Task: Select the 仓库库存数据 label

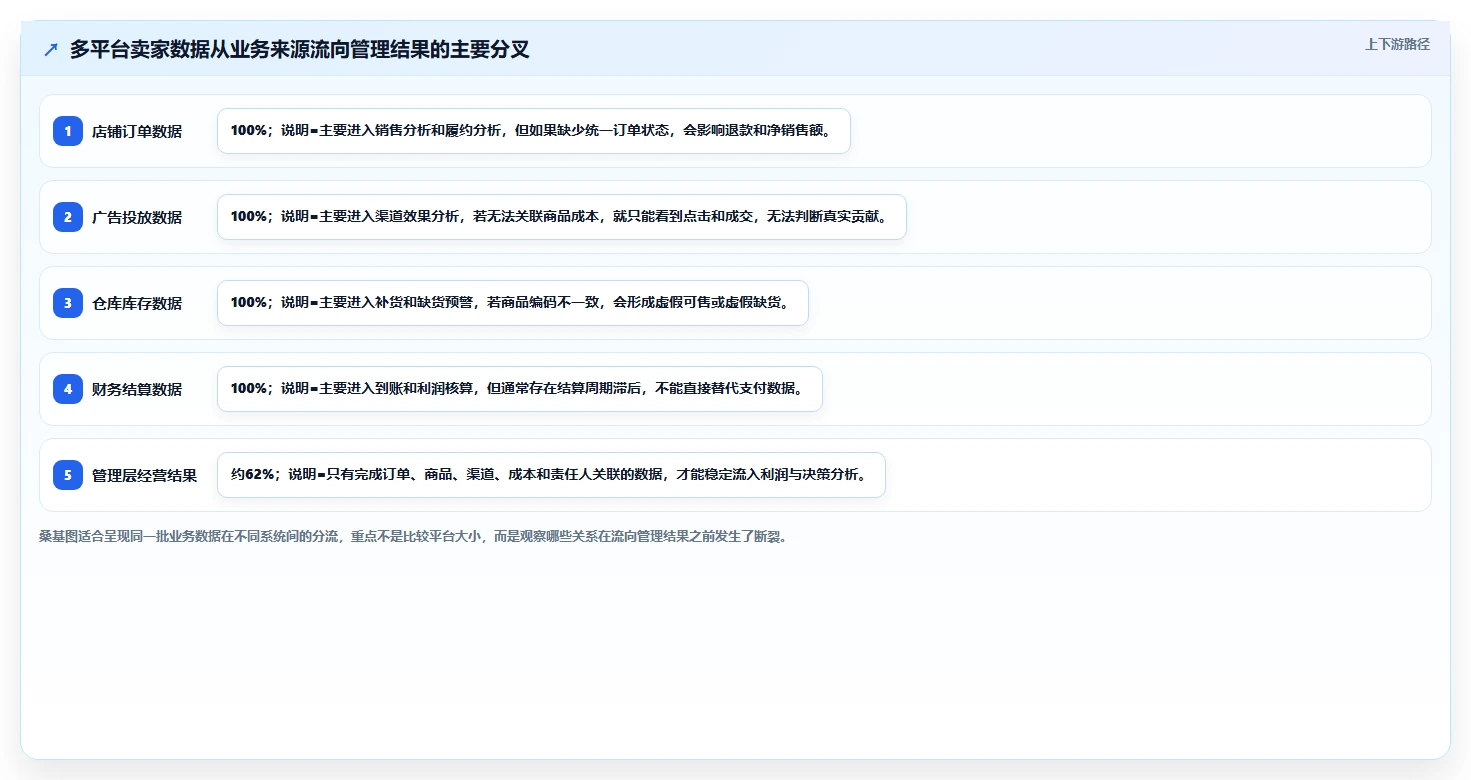Action: pos(137,303)
